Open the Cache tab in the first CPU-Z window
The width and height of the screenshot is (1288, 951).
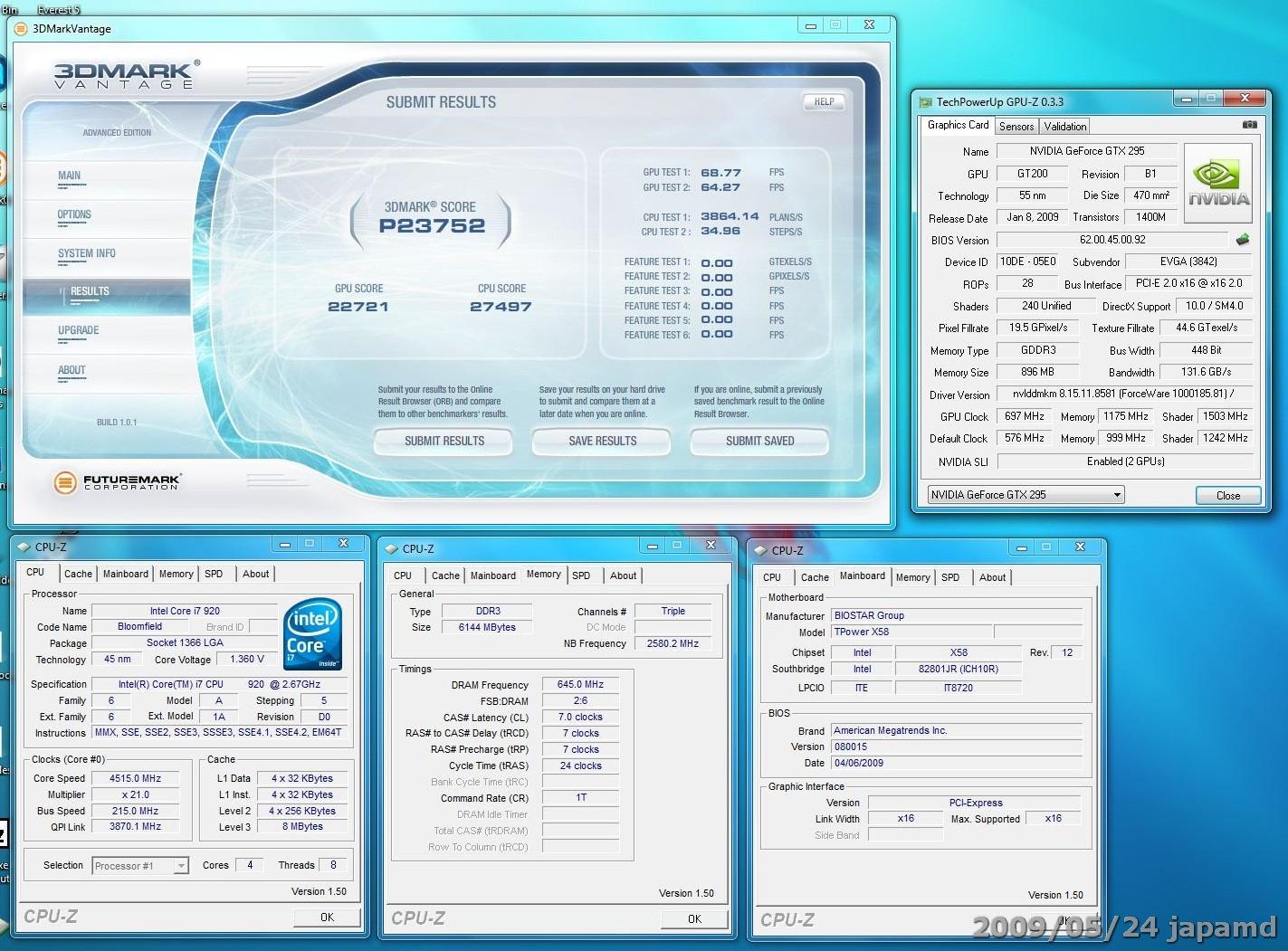coord(78,574)
